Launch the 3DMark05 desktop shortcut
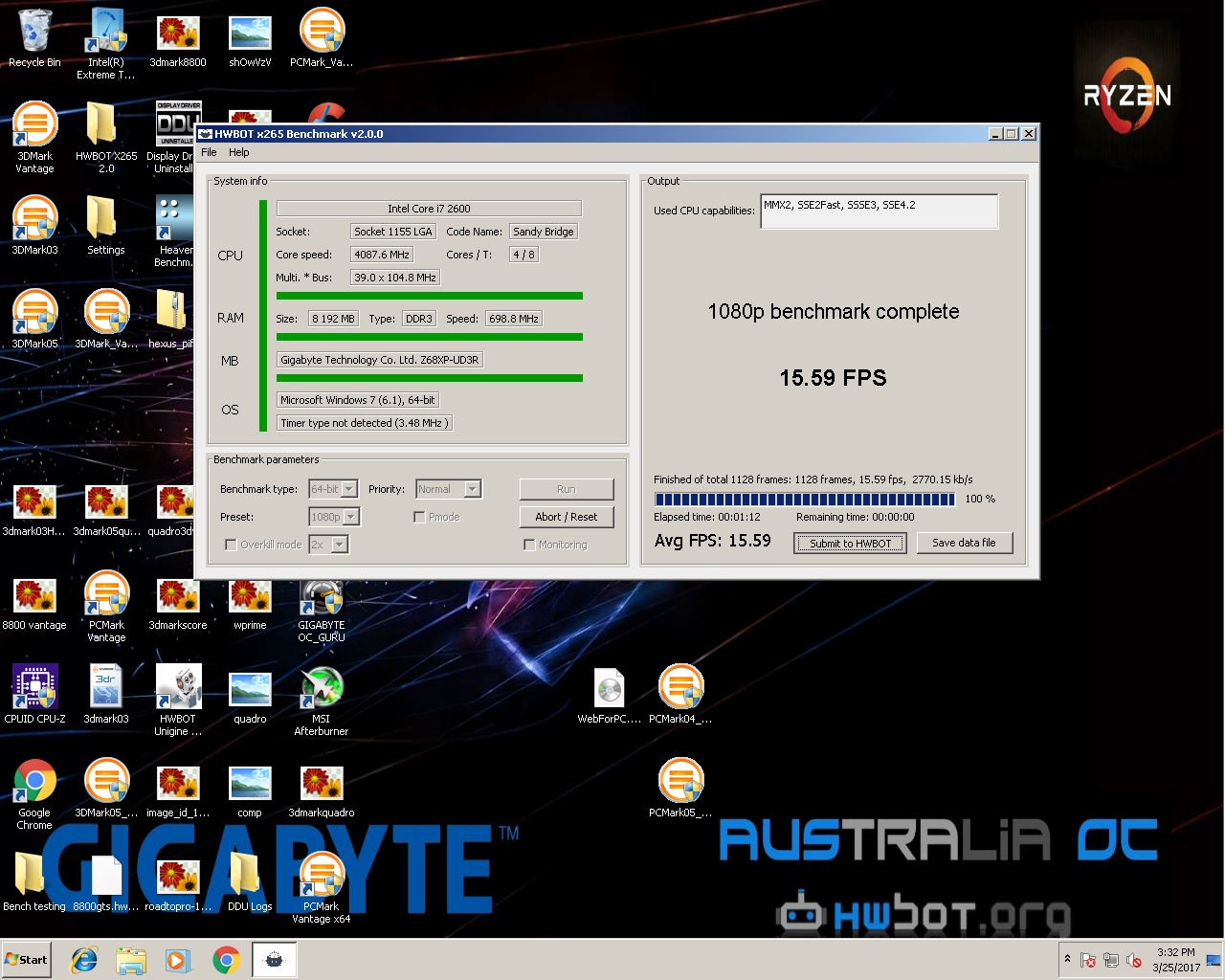The image size is (1225, 980). [34, 320]
